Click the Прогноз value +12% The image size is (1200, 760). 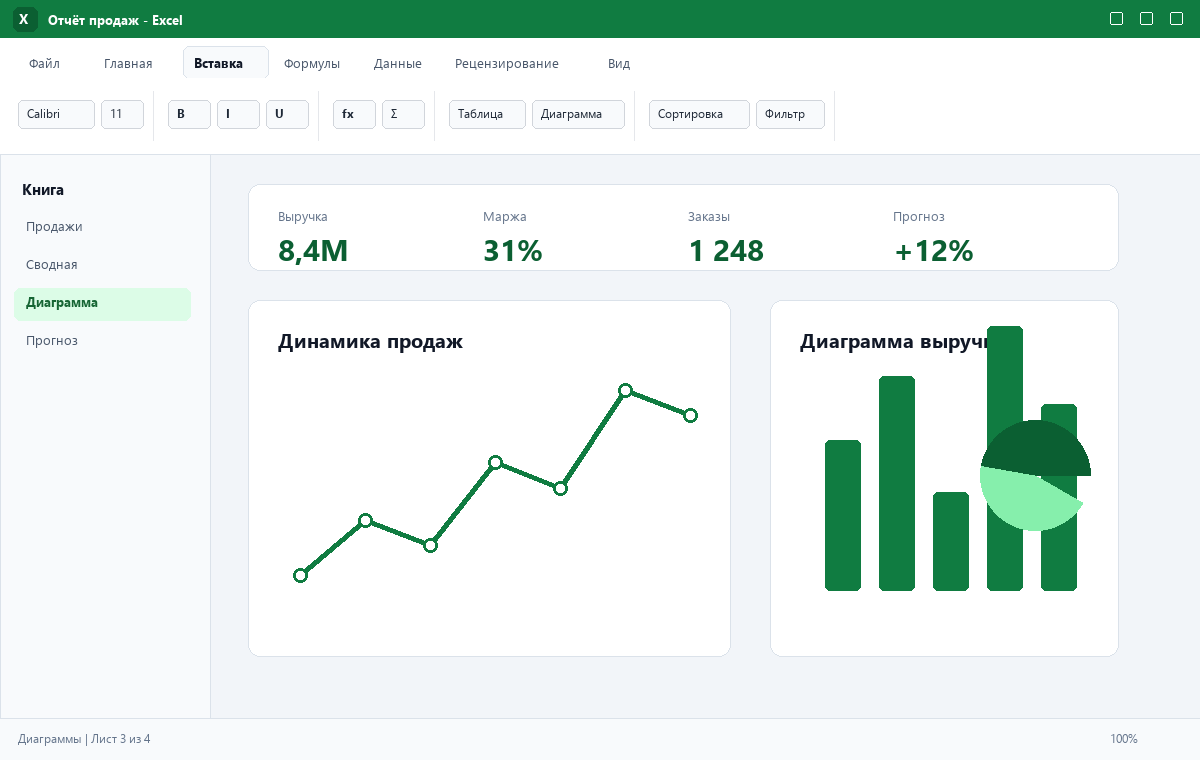point(933,251)
